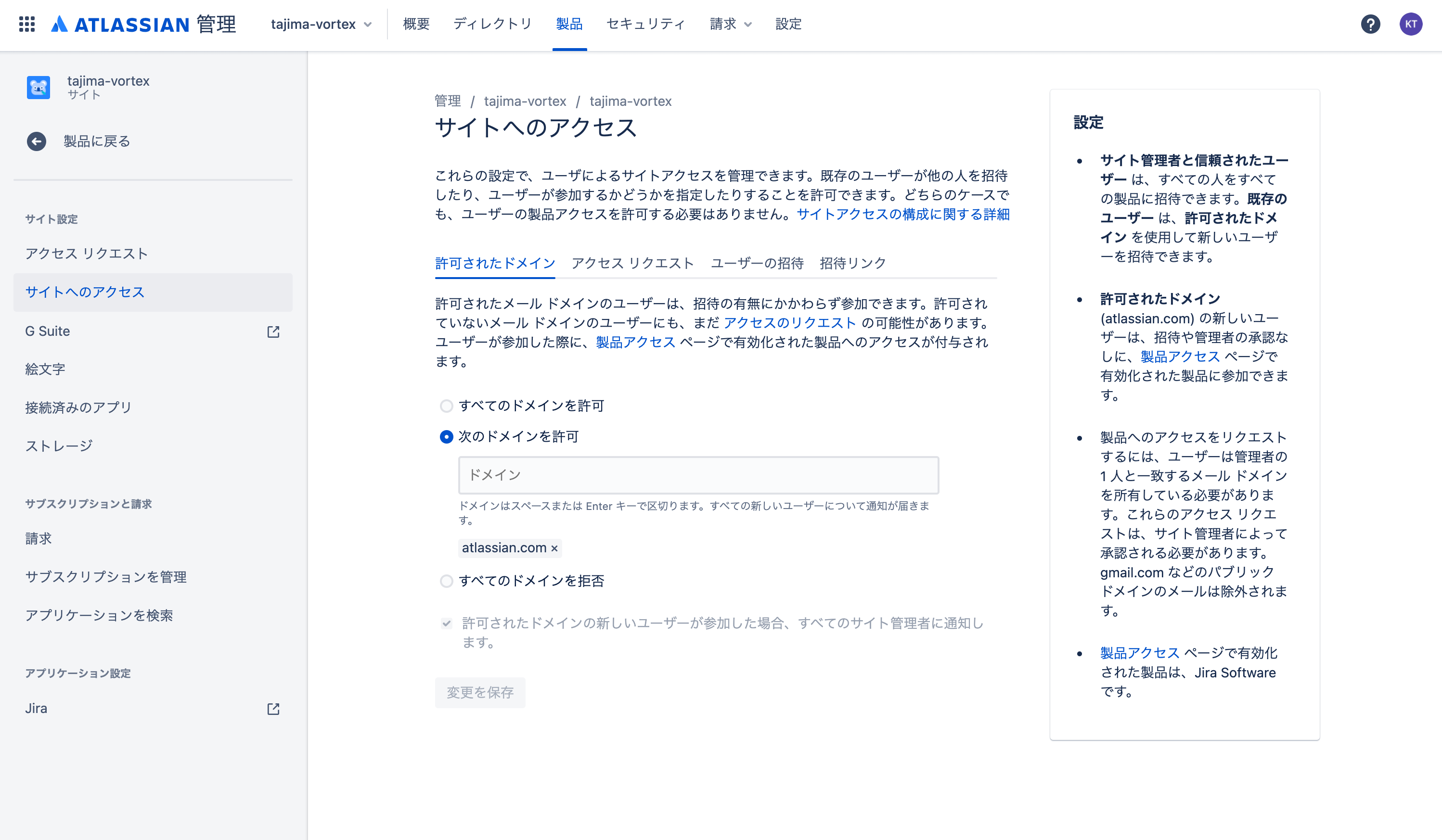Open 請求 in the sidebar
The width and height of the screenshot is (1442, 840).
[x=153, y=539]
